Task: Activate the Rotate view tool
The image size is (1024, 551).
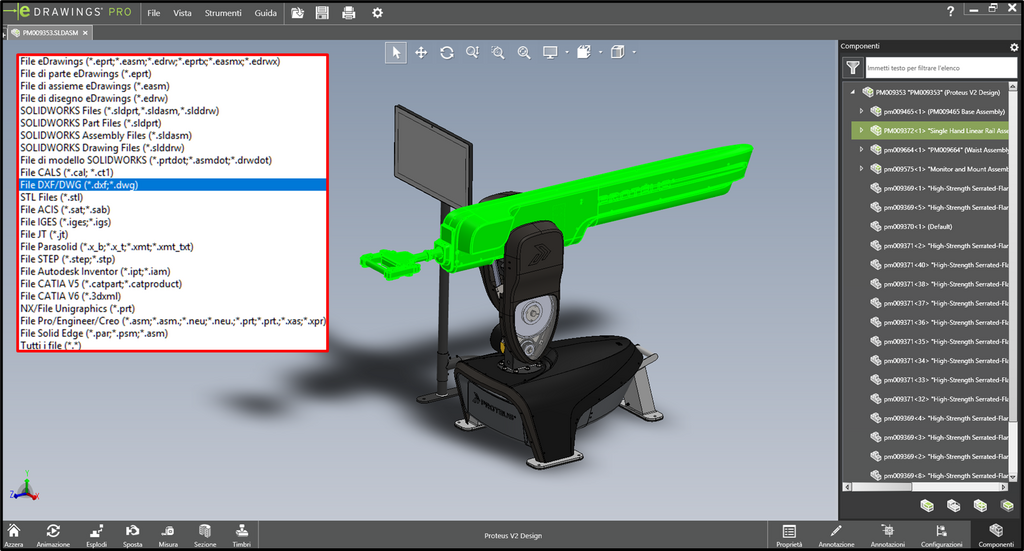Action: coord(447,53)
